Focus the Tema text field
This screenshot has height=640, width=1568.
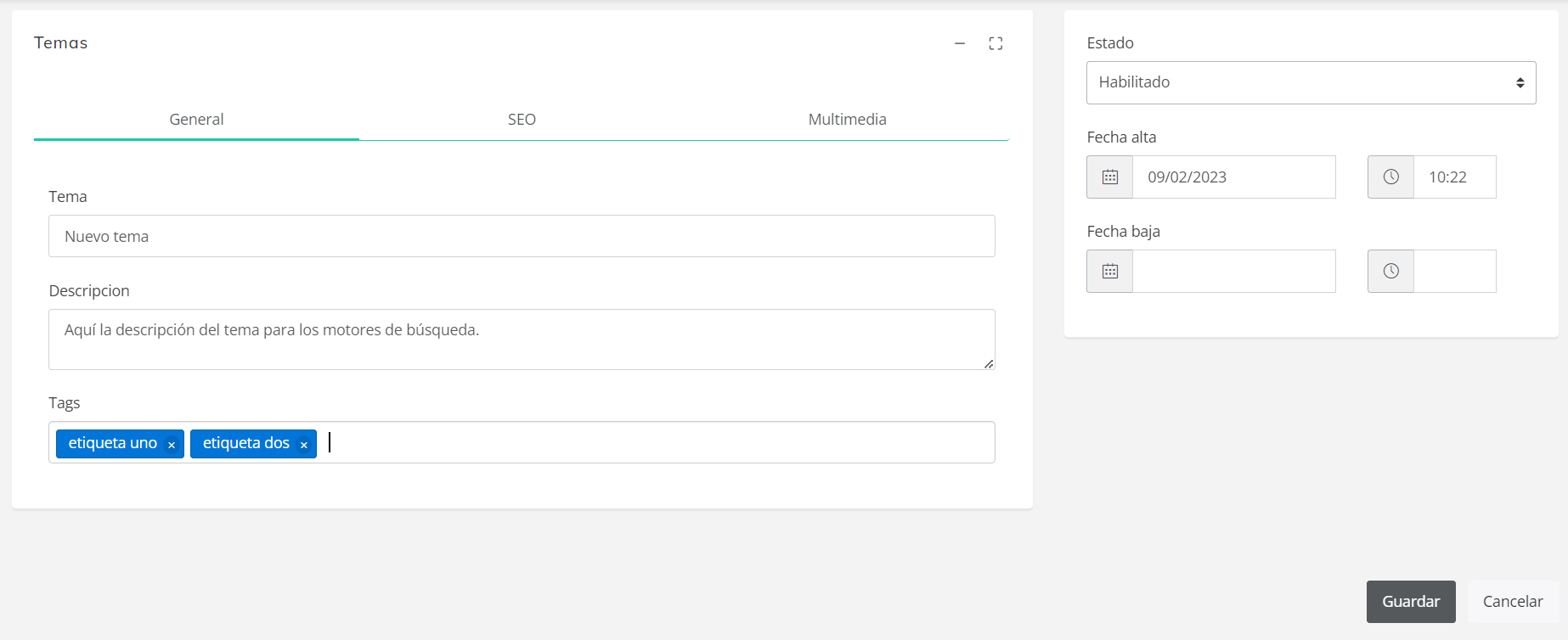click(522, 237)
